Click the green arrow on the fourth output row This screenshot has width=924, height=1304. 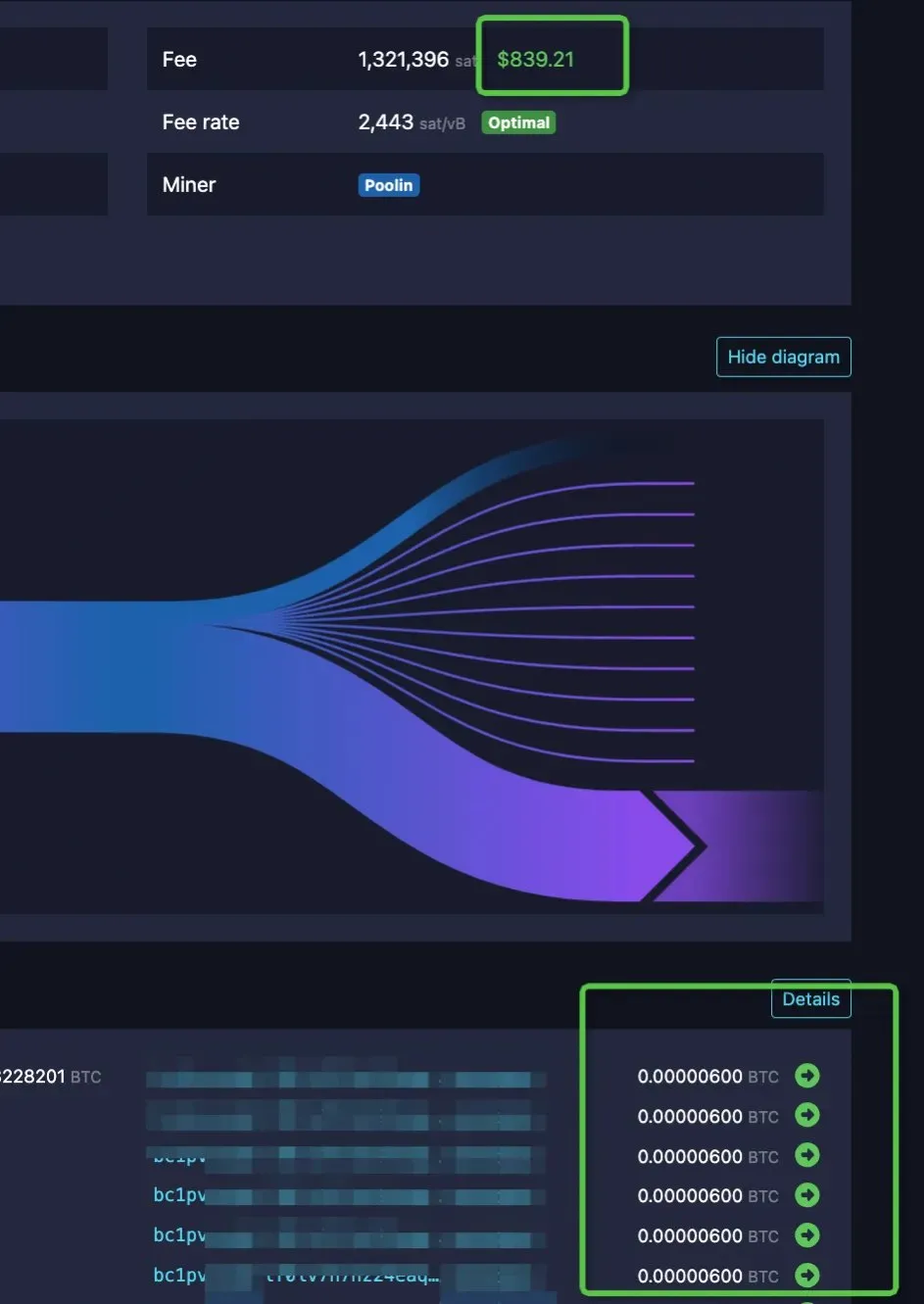tap(806, 1195)
